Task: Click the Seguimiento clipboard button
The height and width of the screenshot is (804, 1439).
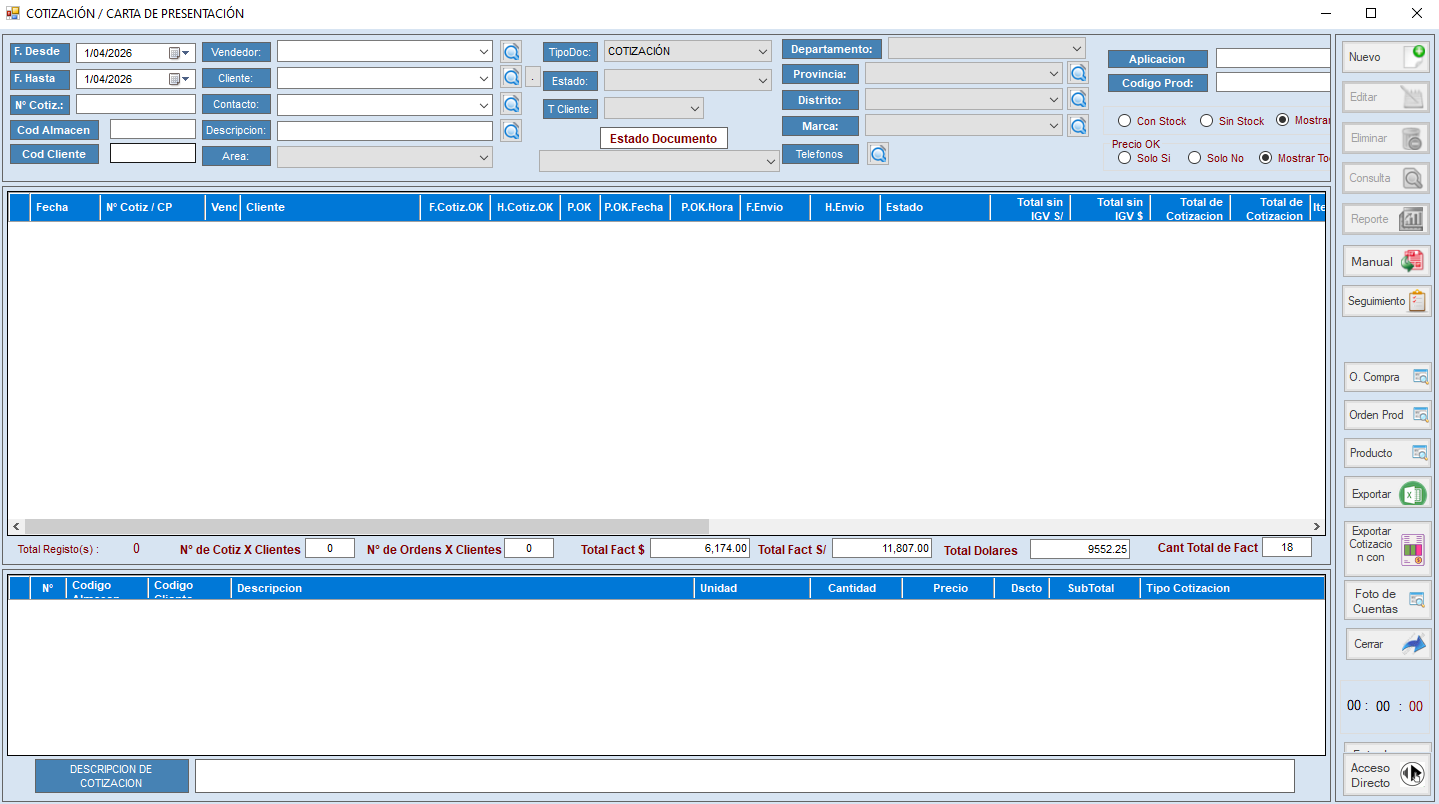Action: (1386, 301)
